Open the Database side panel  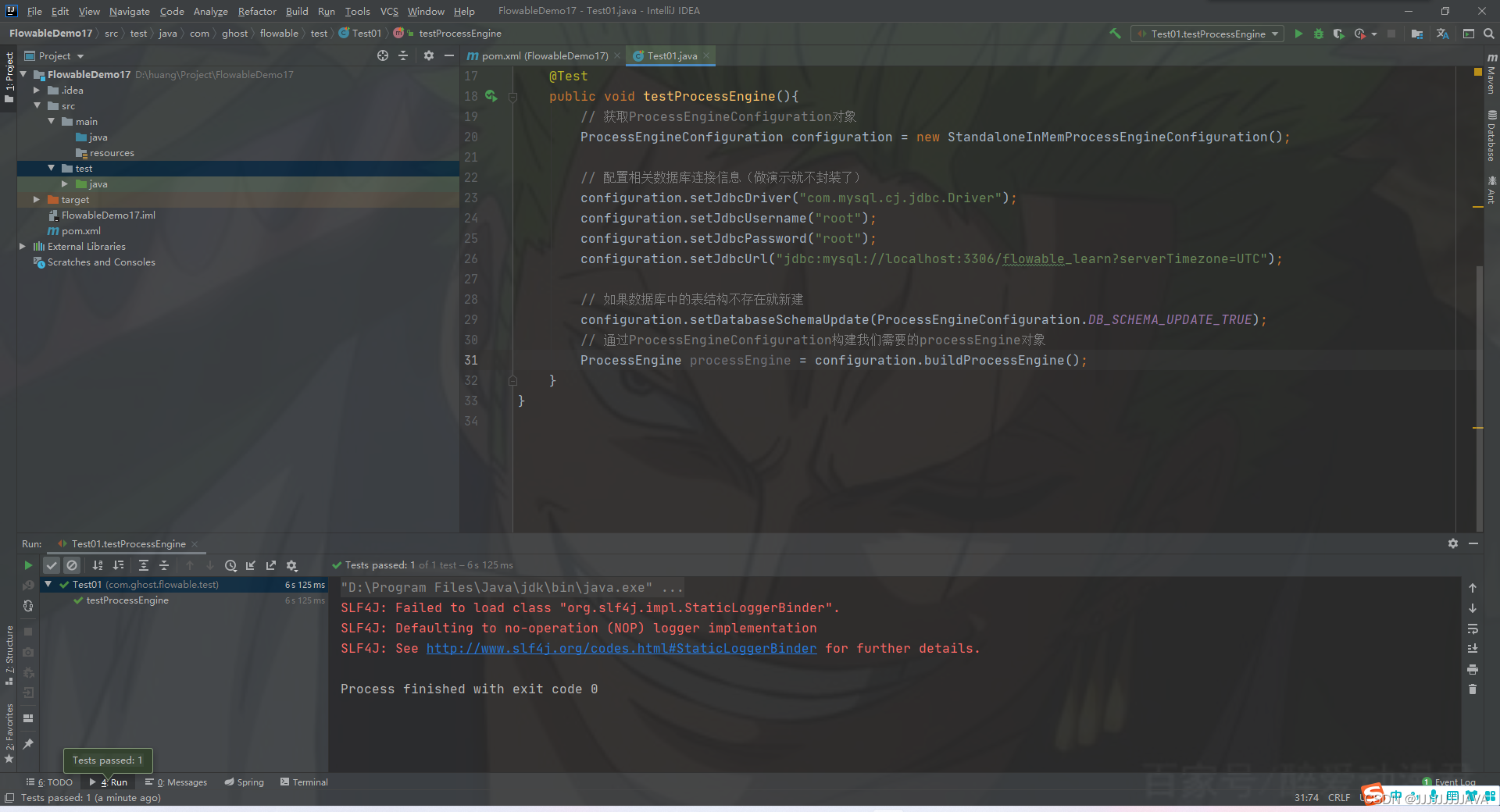point(1491,136)
